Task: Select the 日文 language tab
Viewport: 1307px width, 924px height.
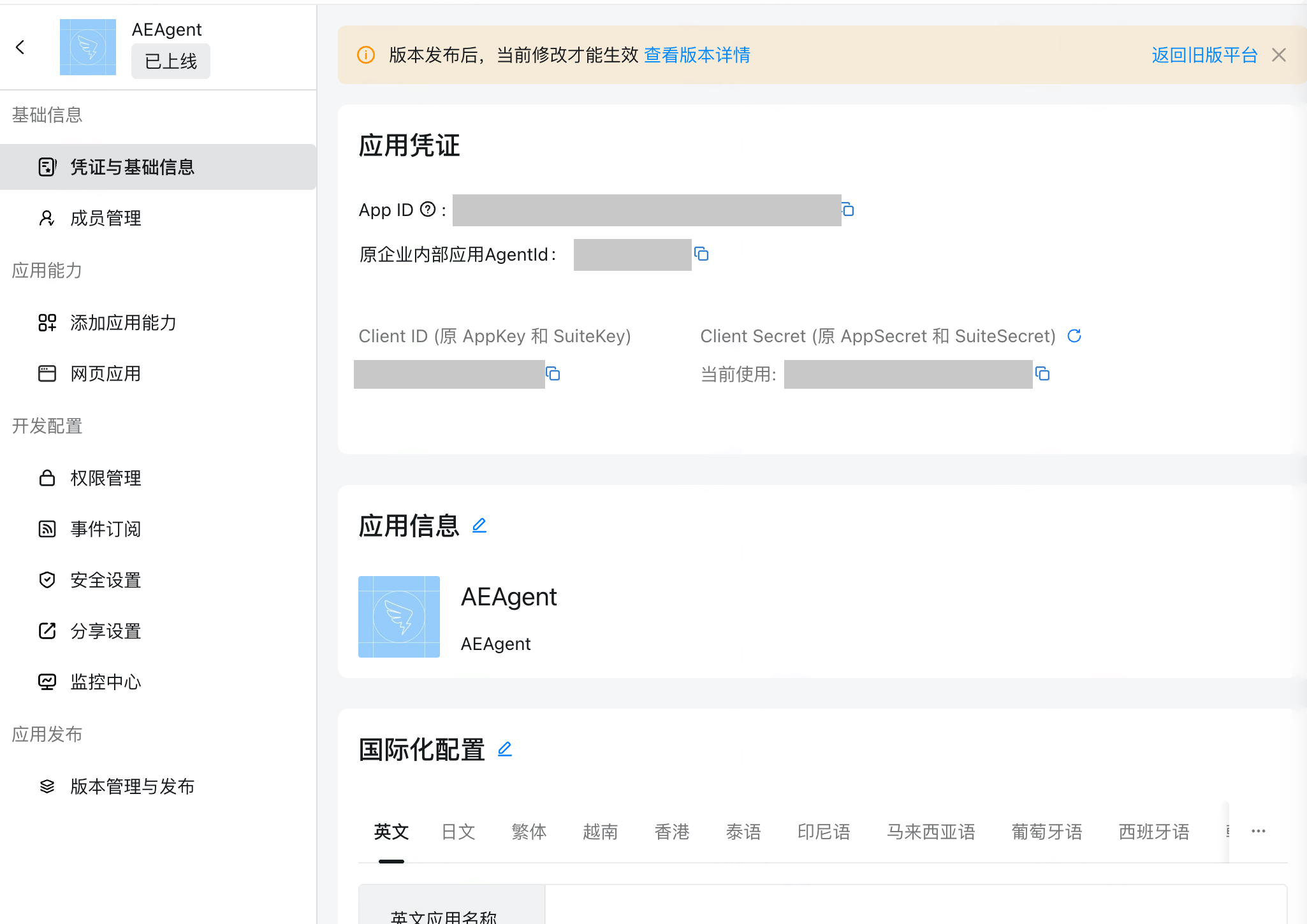Action: [x=458, y=832]
